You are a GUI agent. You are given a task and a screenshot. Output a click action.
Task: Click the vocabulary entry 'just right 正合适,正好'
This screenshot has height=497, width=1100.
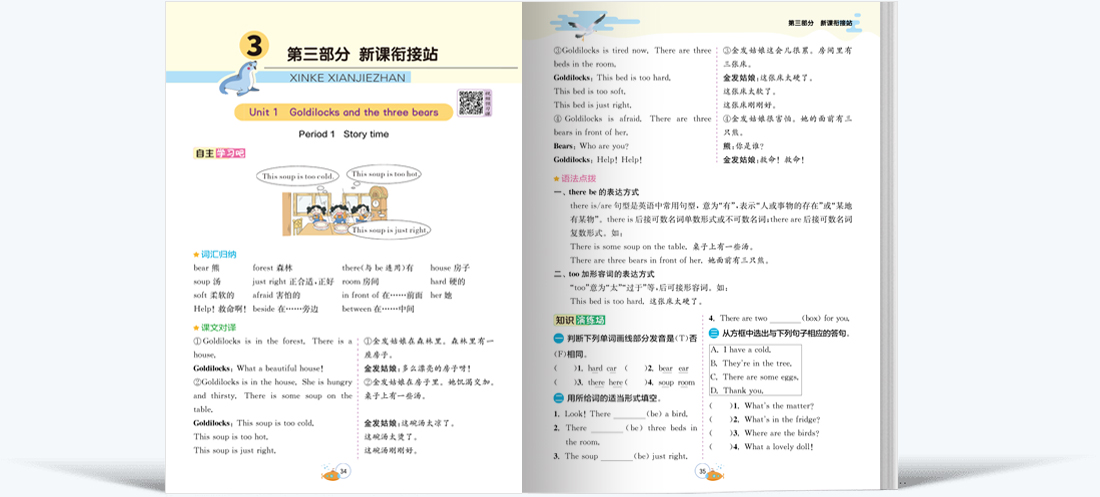292,281
